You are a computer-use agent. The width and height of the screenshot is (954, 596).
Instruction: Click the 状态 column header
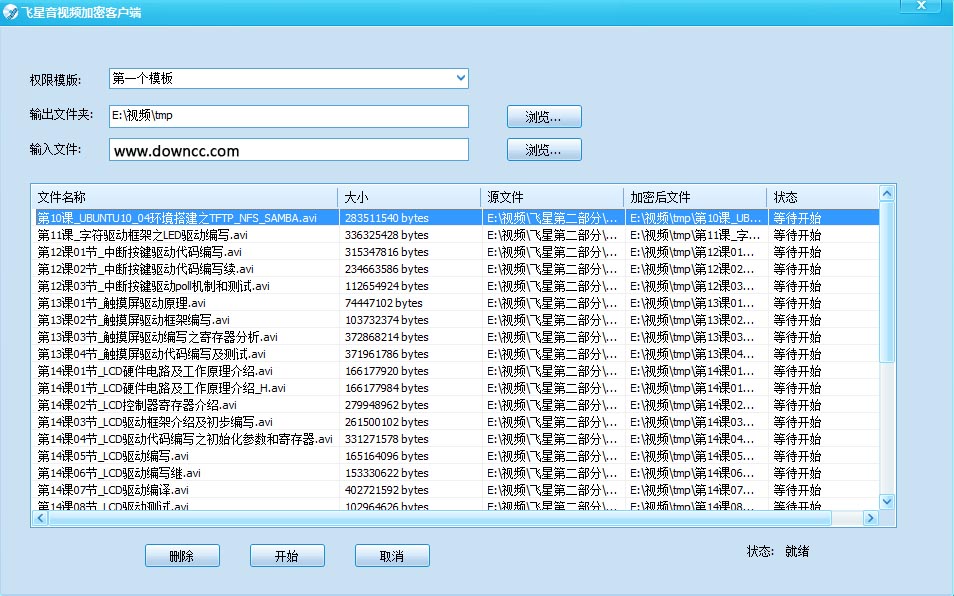tap(820, 196)
